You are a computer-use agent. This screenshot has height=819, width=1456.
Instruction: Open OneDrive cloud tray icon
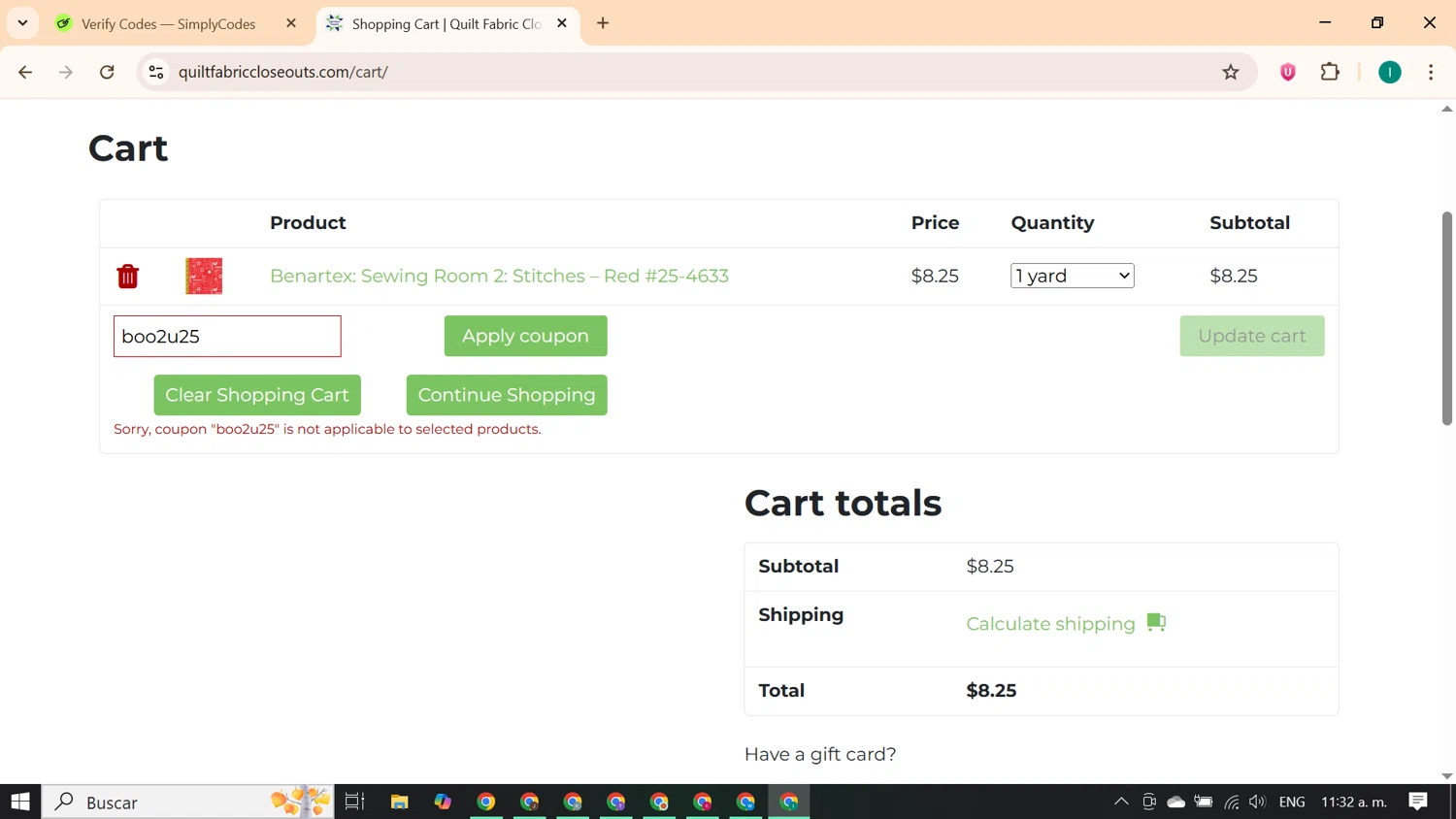coord(1176,802)
